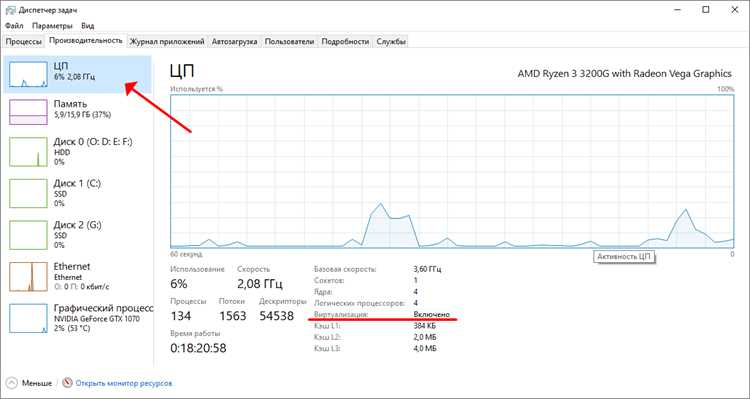Select the Ethernet label in sidebar

[x=72, y=266]
